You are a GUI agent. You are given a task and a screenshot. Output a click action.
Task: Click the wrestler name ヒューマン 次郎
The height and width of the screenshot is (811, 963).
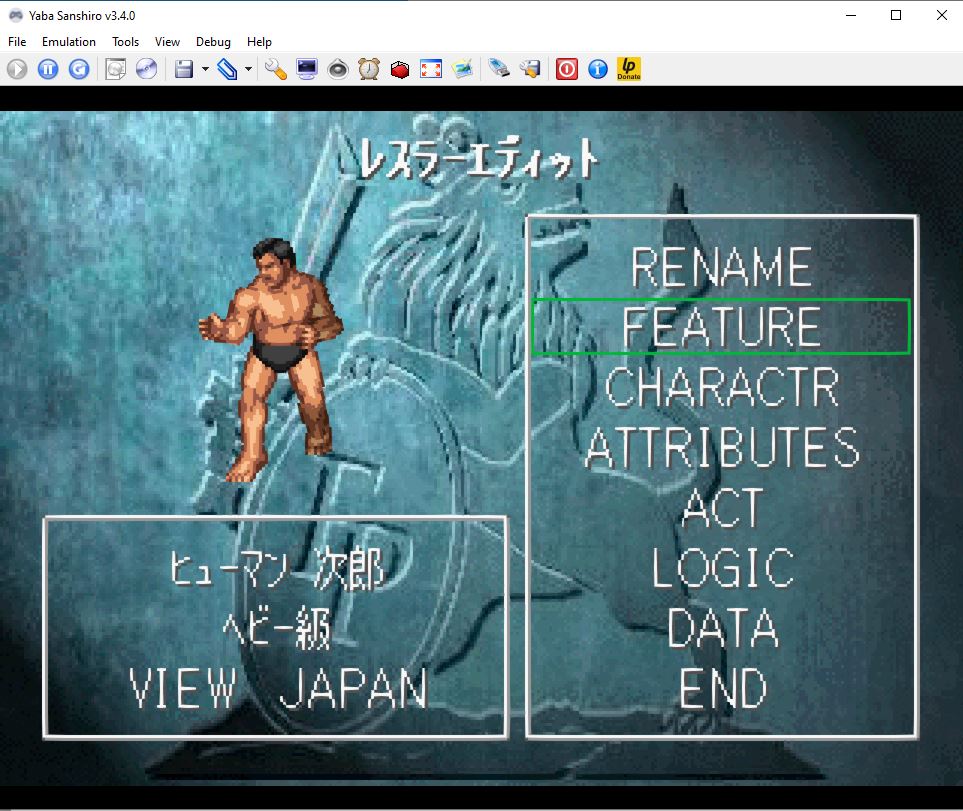tap(277, 568)
